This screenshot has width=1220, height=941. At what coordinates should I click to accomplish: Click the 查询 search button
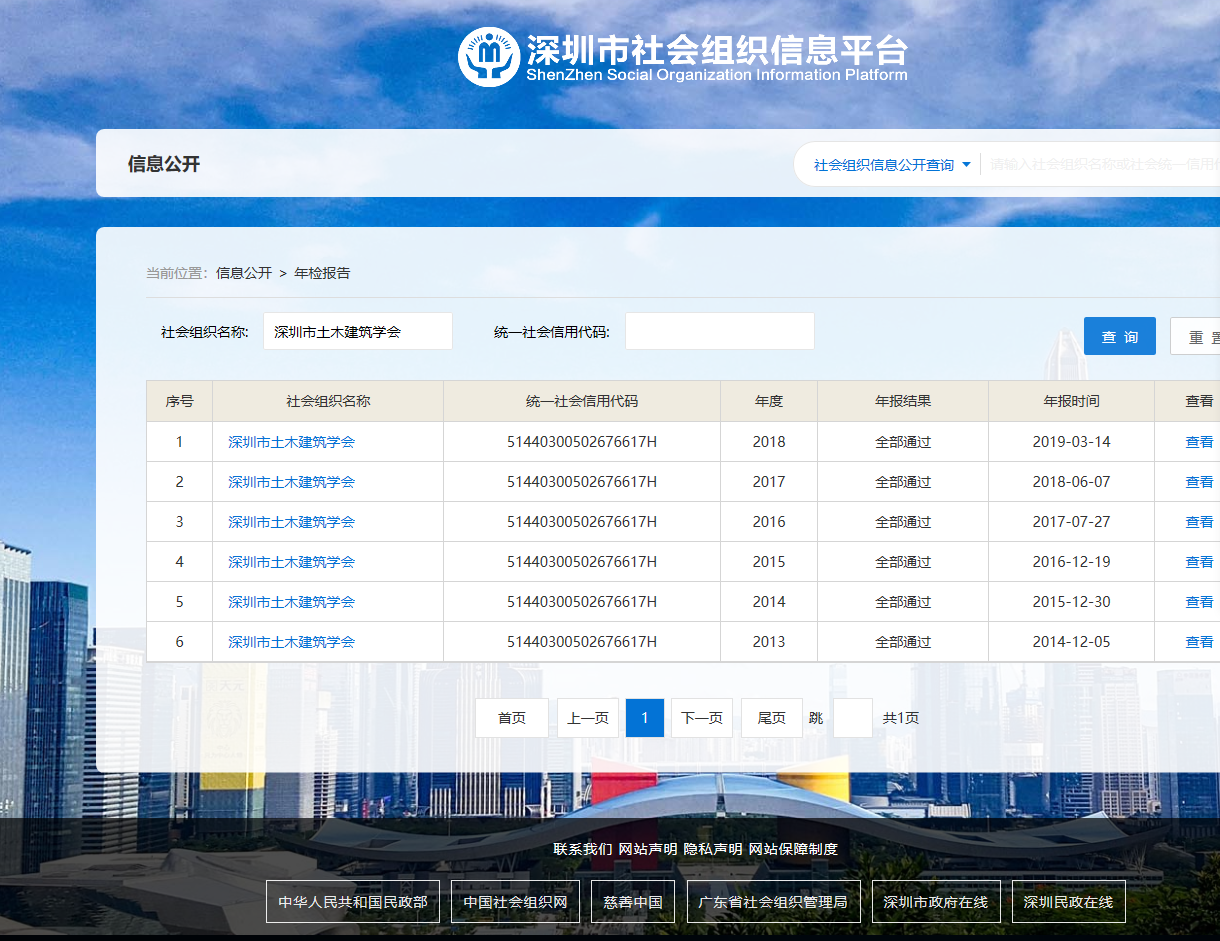[x=1119, y=337]
